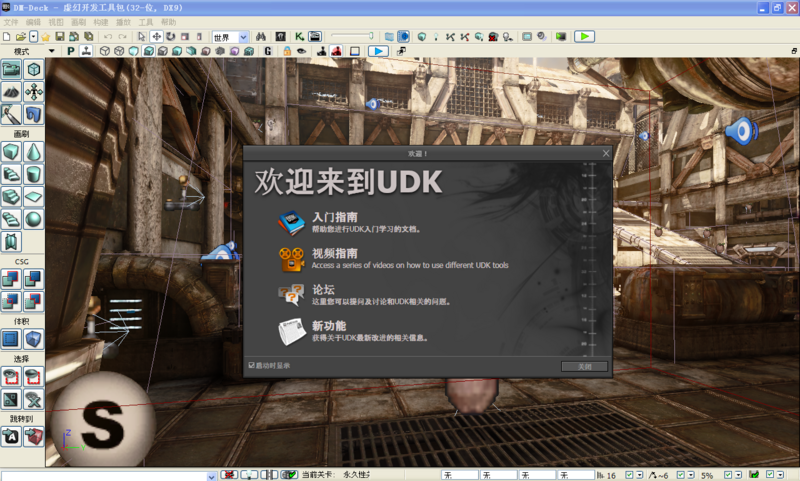
Task: Open the 构建 menu
Action: pyautogui.click(x=101, y=22)
